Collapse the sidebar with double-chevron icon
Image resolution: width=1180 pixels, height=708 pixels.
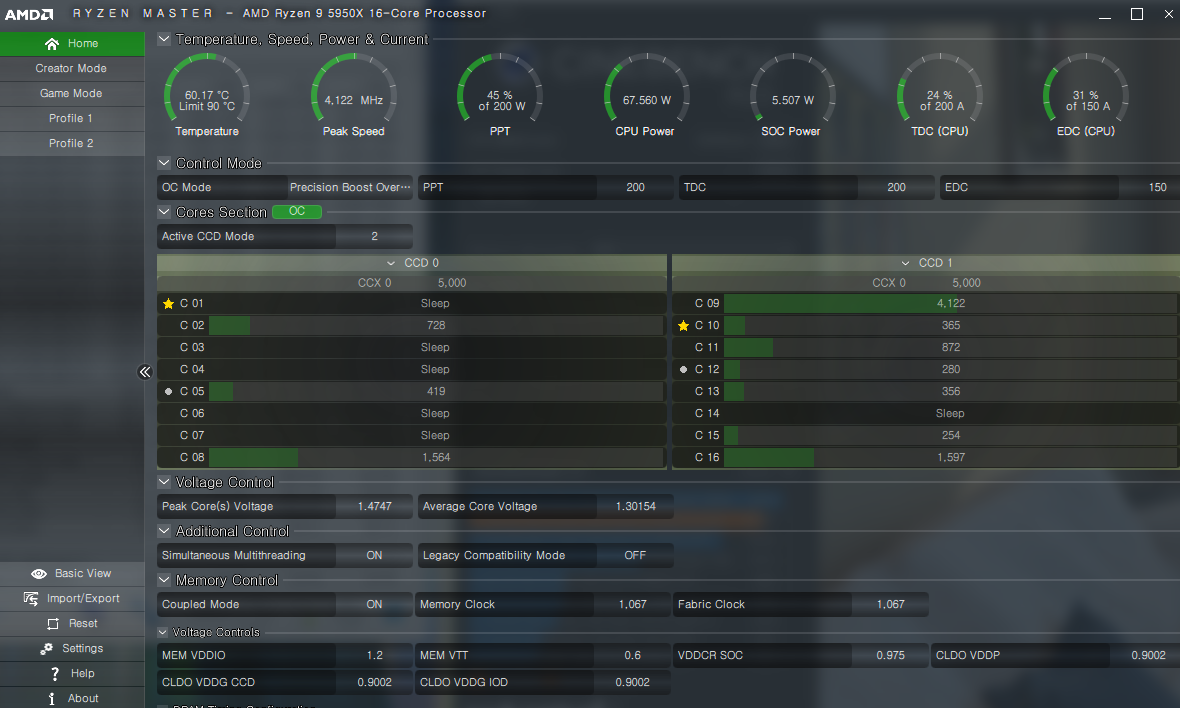pyautogui.click(x=144, y=372)
